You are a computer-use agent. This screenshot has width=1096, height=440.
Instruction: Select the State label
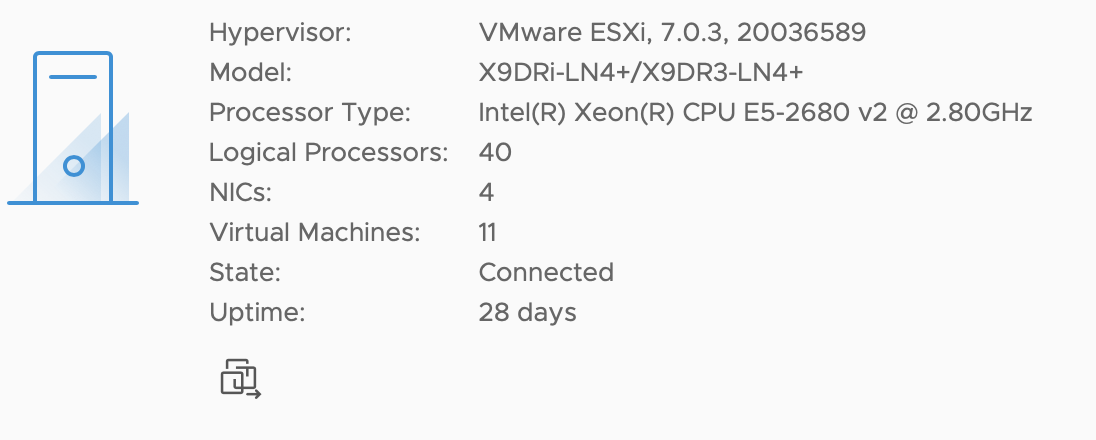tap(245, 271)
